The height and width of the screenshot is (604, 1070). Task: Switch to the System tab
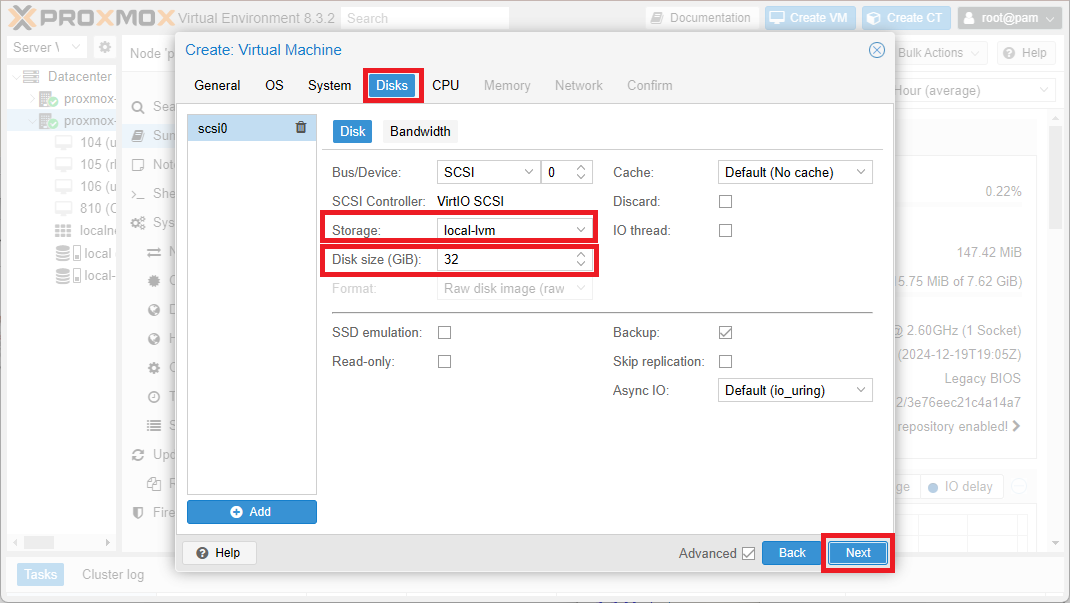330,85
